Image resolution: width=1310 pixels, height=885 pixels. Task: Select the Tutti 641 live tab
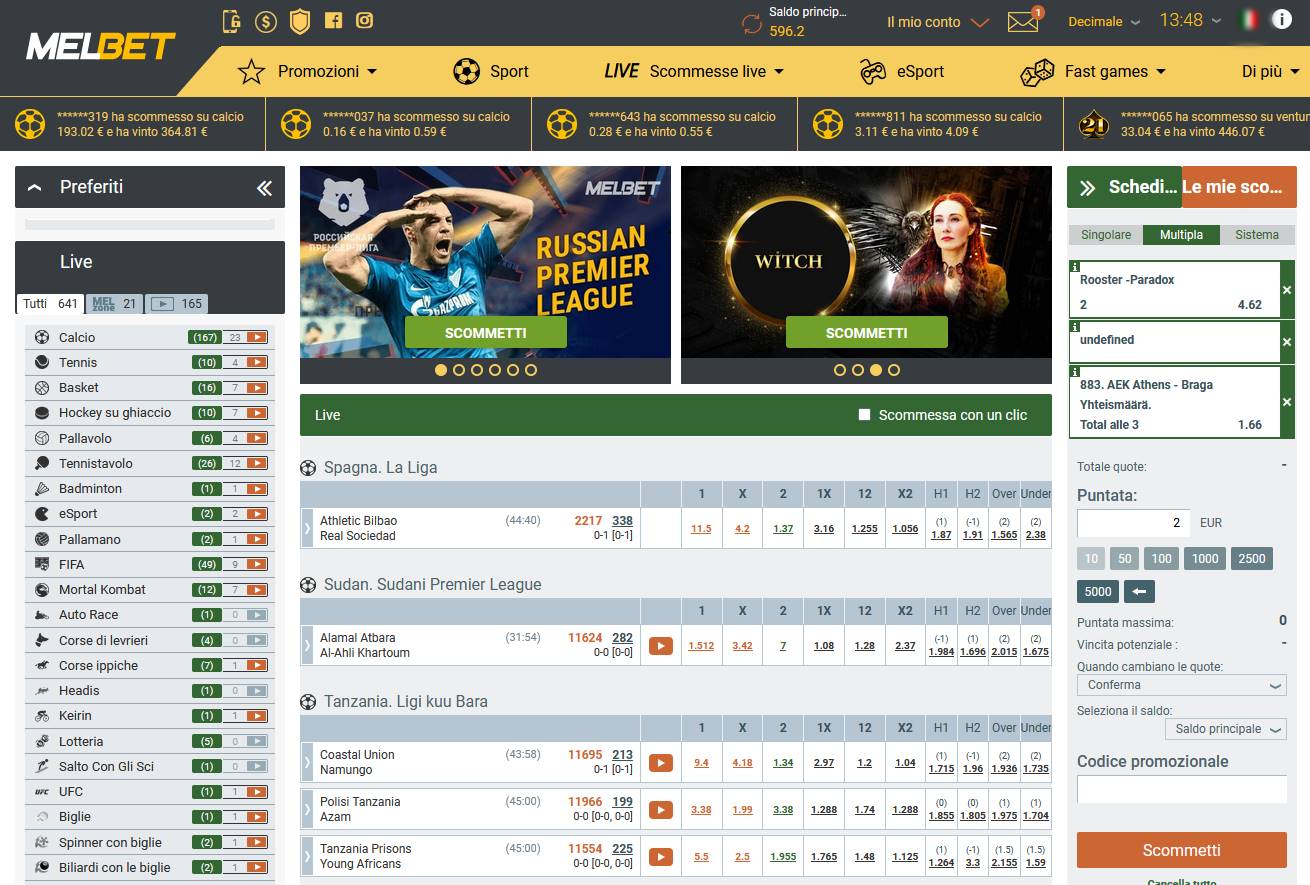tap(51, 304)
